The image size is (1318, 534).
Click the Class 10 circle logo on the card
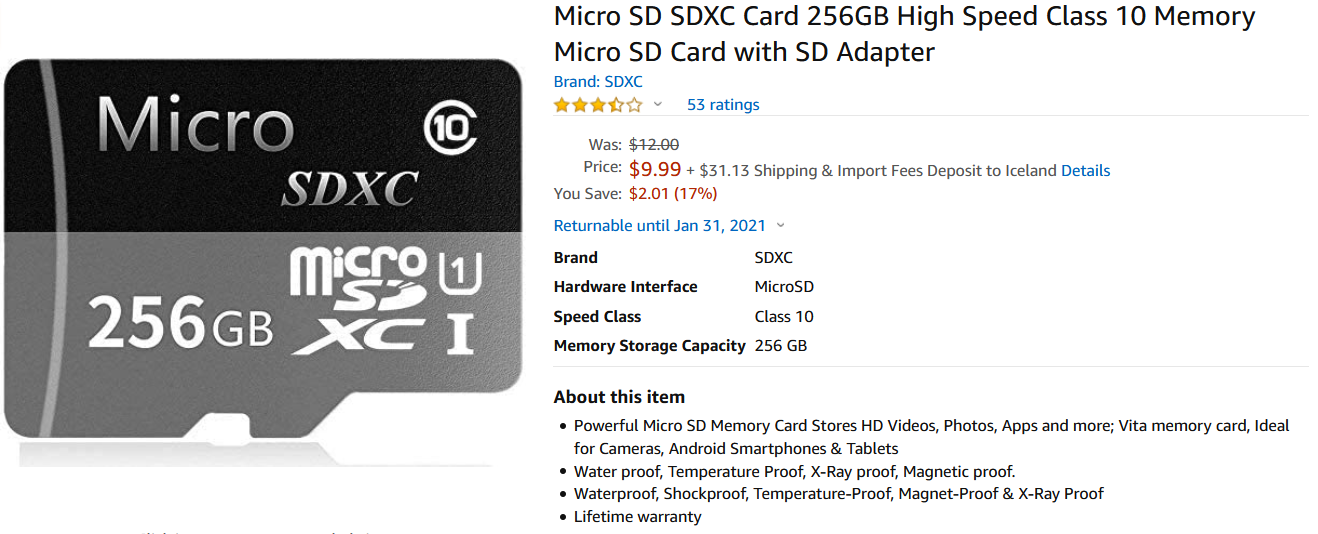450,129
